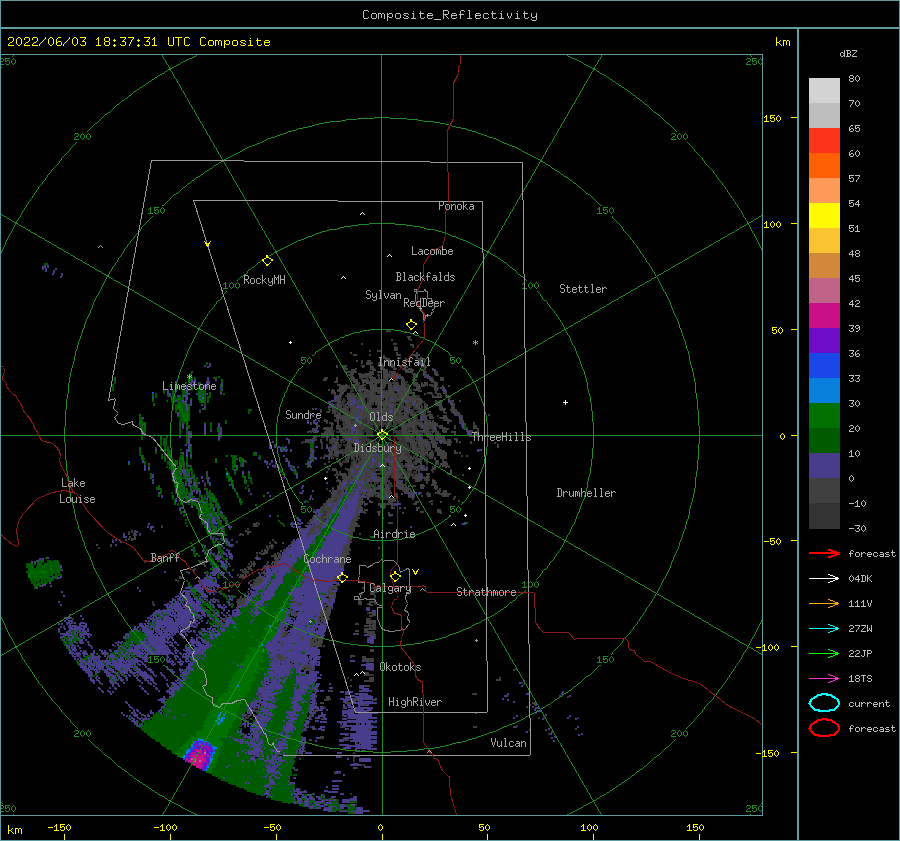Screen dimensions: 900x841
Task: Select the Banff label
Action: [x=165, y=557]
